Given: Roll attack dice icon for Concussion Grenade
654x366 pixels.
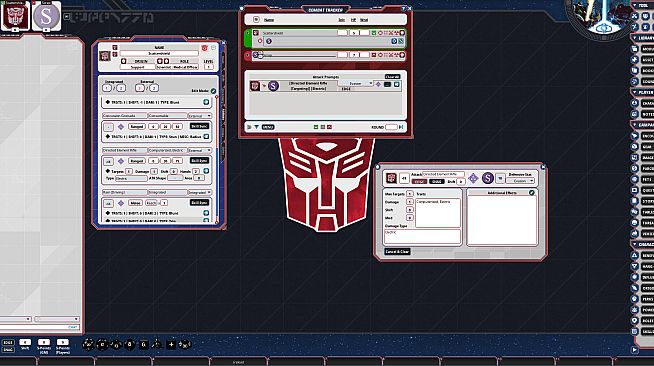Looking at the screenshot, I should tap(121, 126).
